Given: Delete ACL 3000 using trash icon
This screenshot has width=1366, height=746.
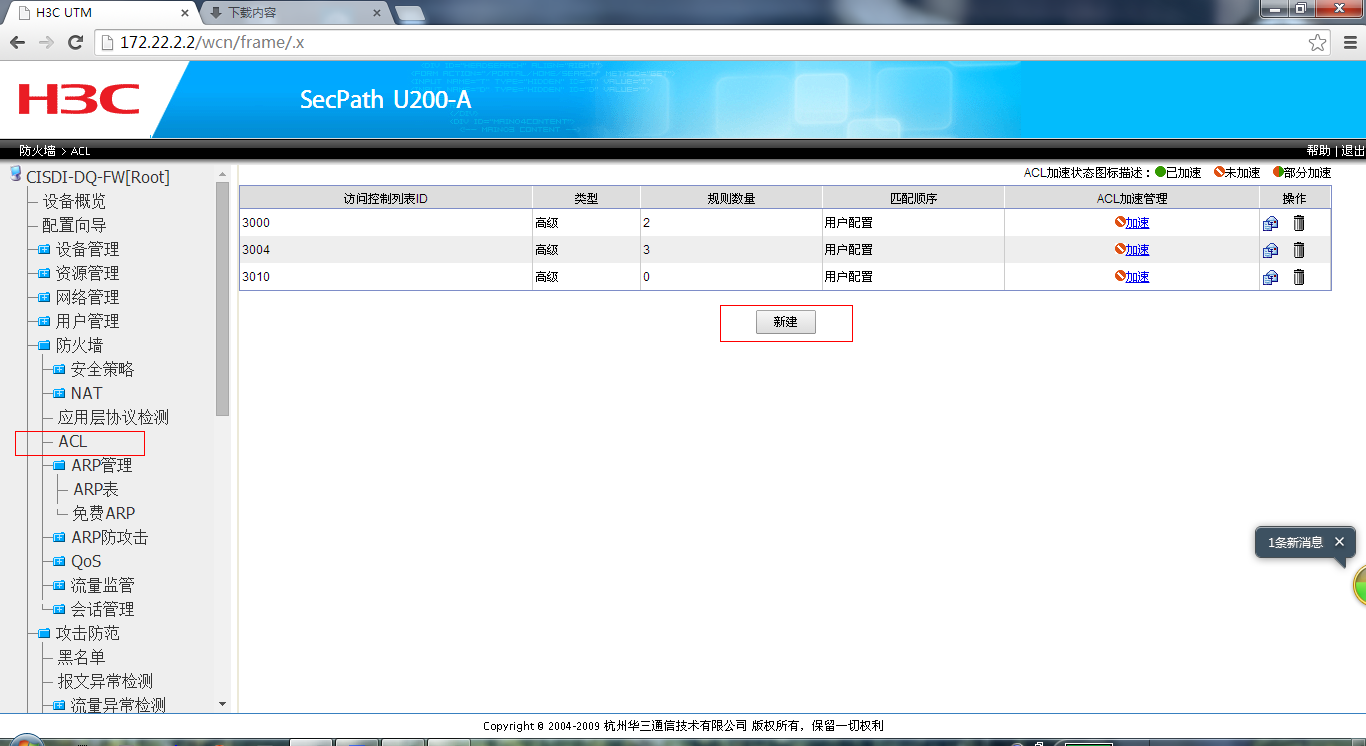Looking at the screenshot, I should click(1299, 223).
